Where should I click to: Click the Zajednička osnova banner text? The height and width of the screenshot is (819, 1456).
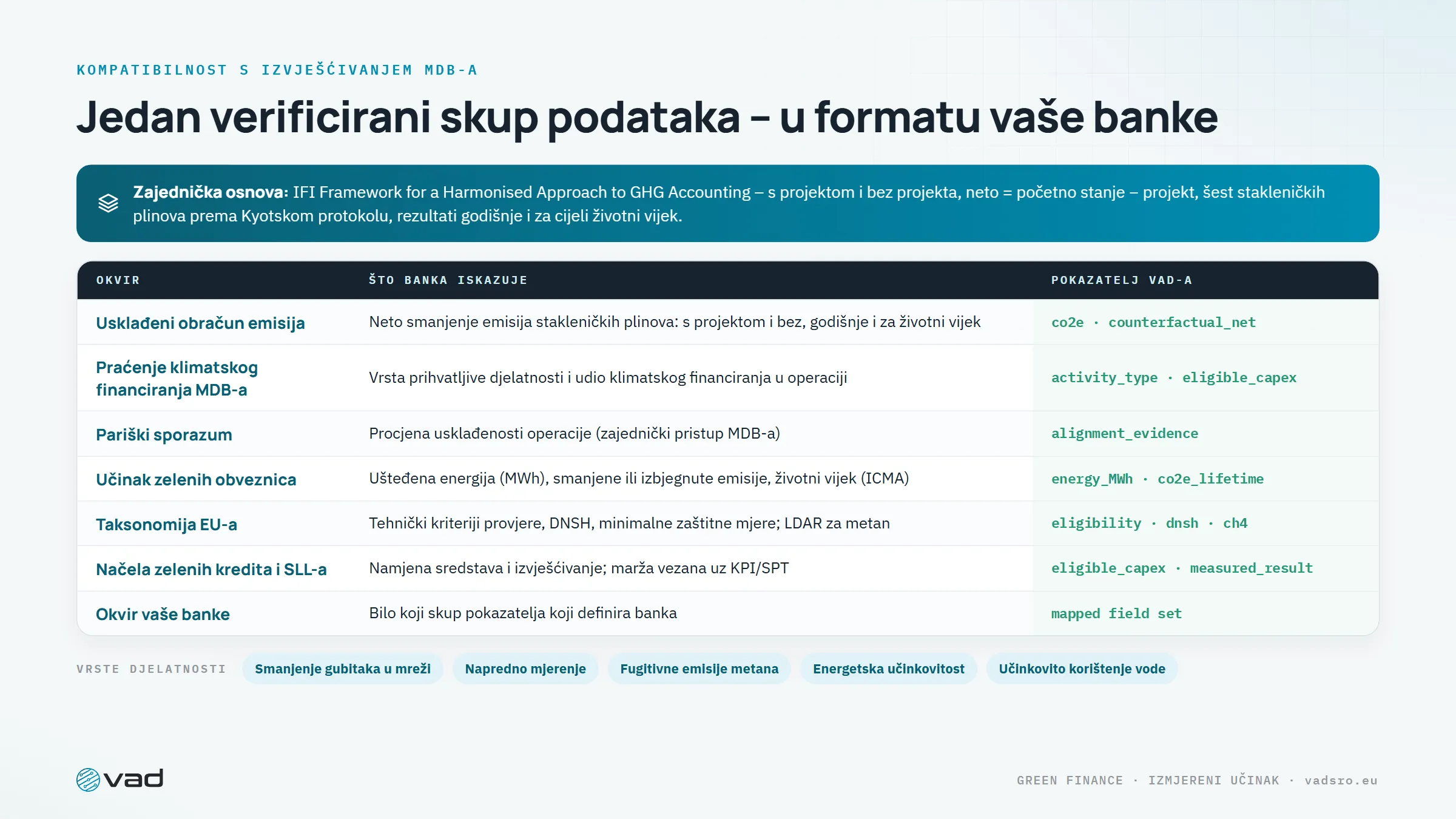click(729, 204)
